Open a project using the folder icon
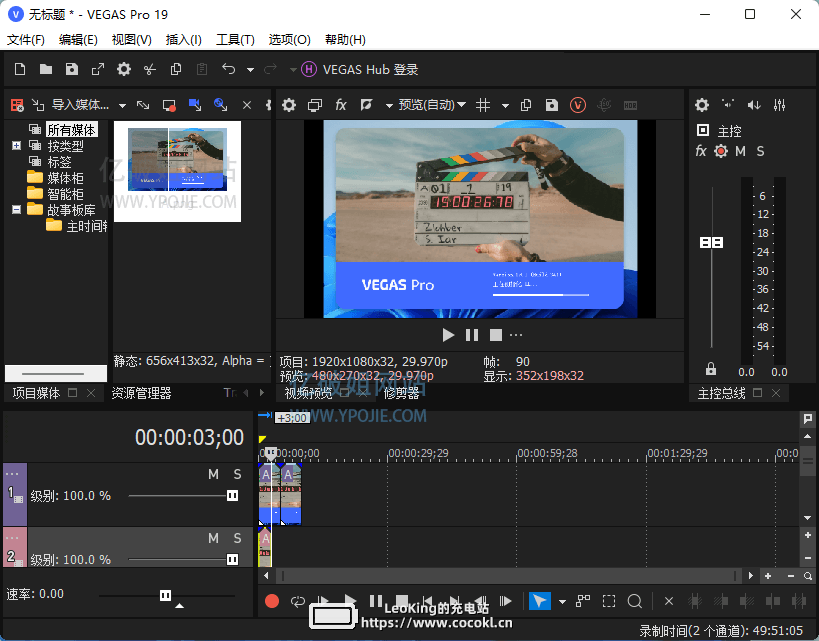Viewport: 819px width, 641px height. tap(46, 69)
